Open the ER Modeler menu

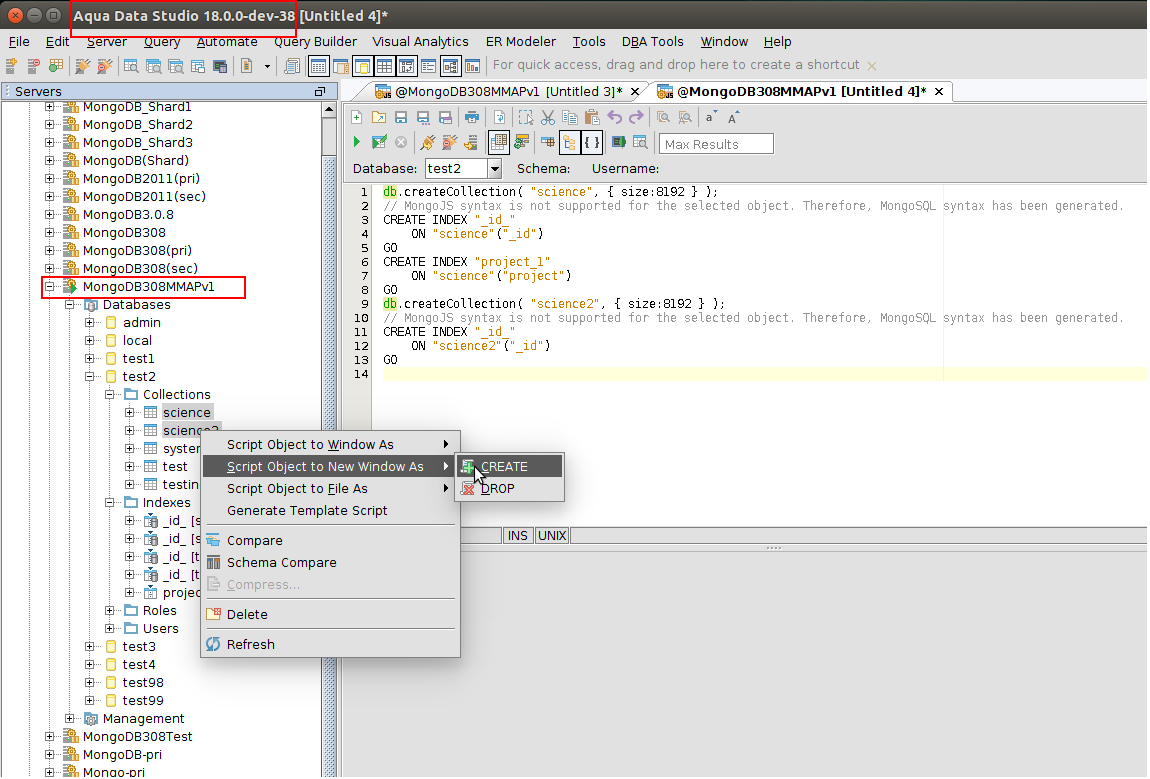point(521,42)
